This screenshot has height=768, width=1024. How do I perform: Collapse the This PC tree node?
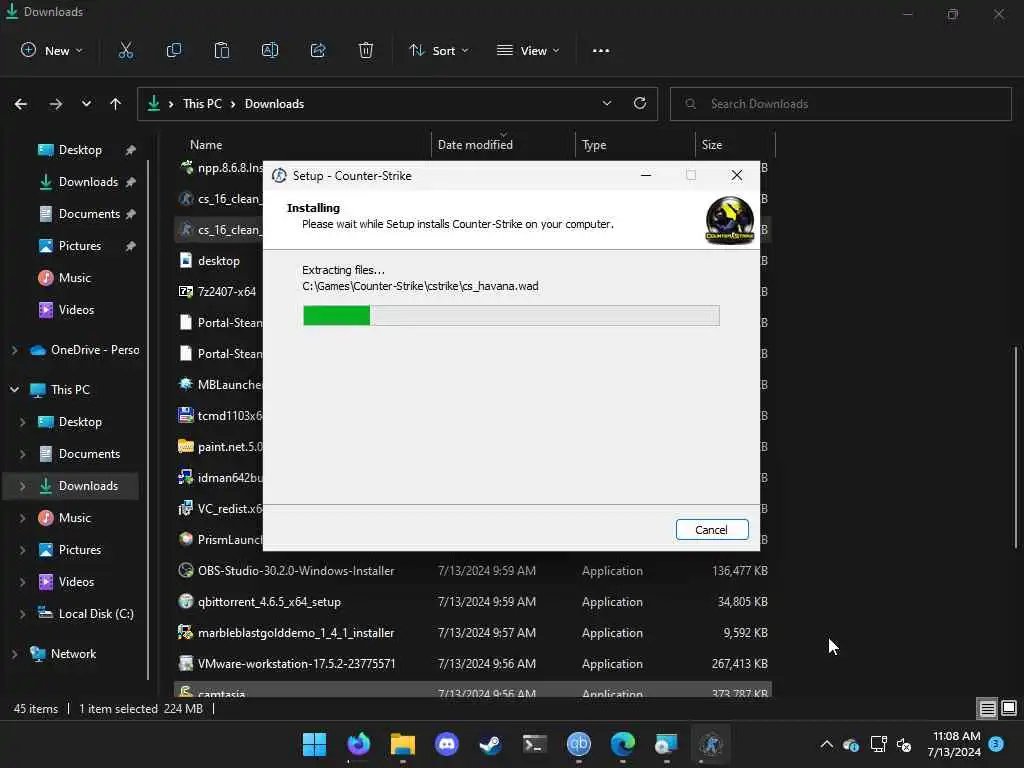coord(14,390)
